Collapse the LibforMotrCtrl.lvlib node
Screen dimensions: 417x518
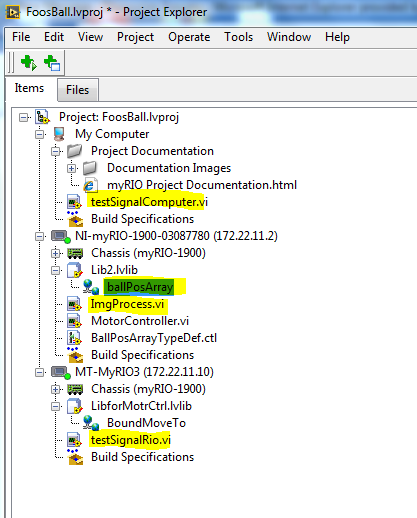(x=56, y=406)
